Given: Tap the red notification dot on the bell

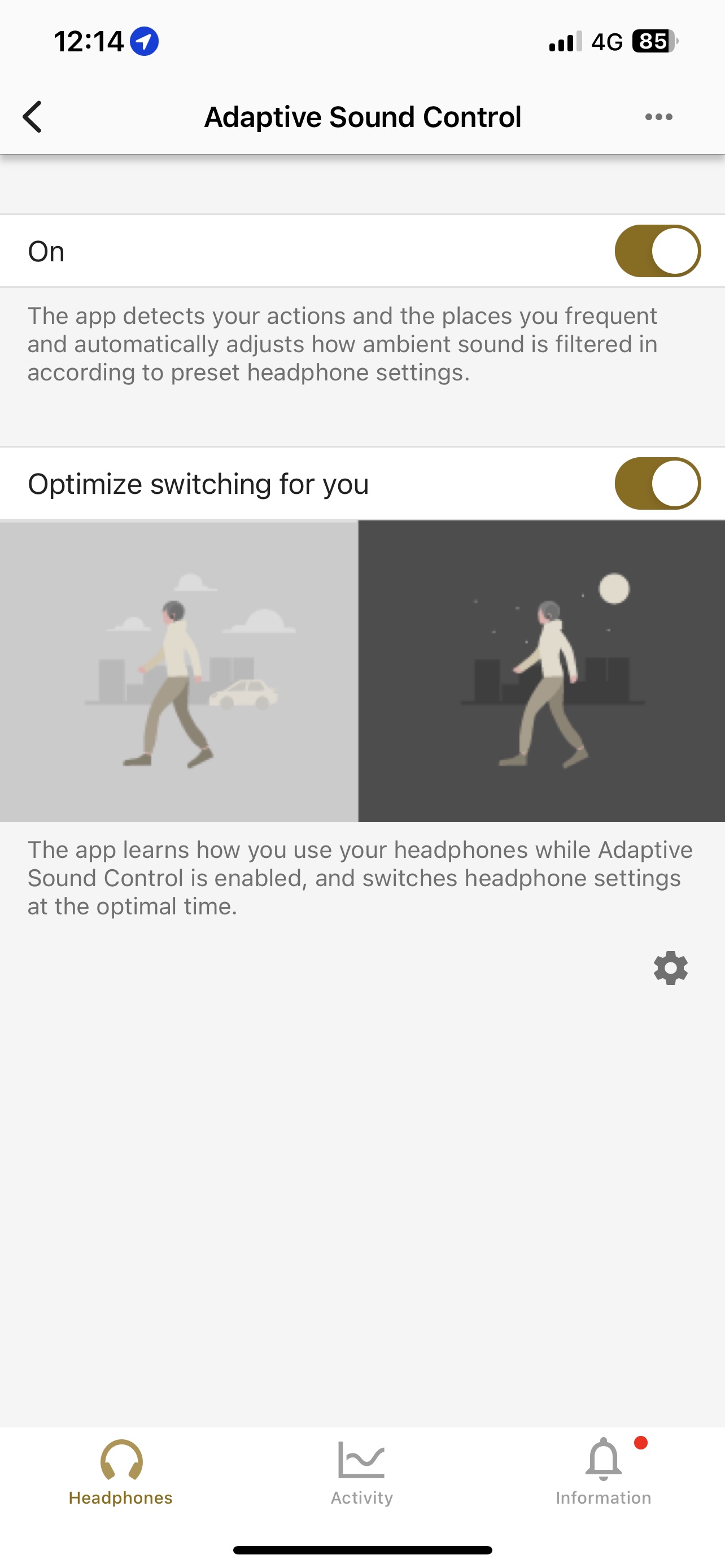Looking at the screenshot, I should coord(640,1443).
